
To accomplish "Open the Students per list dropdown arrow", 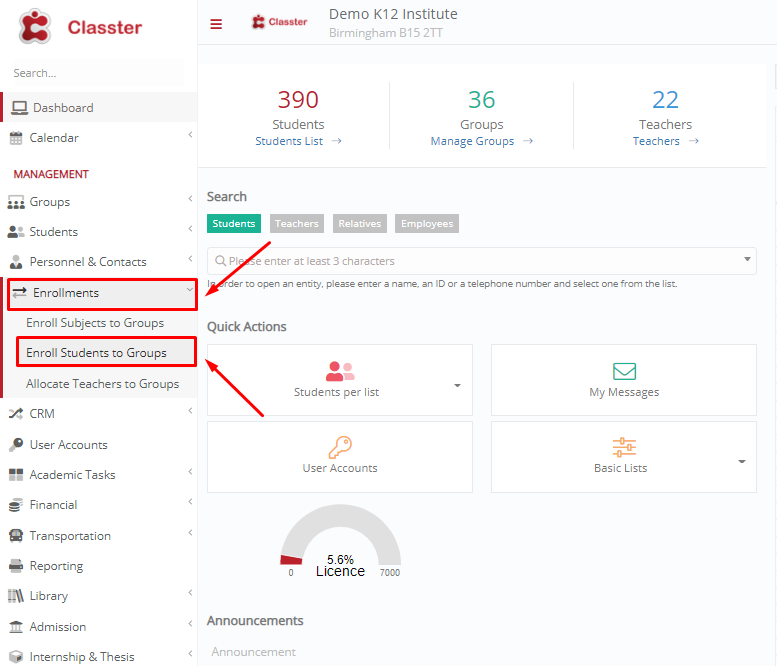I will coord(457,386).
